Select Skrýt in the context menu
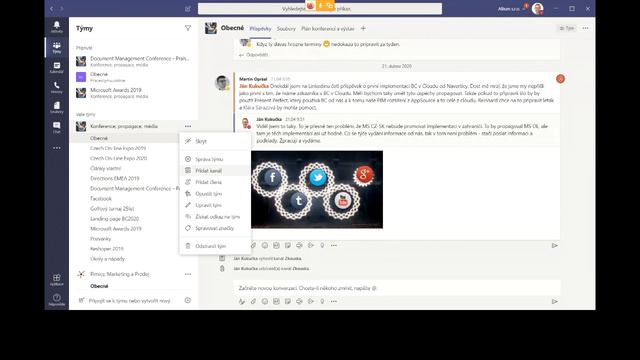The image size is (640, 360). pos(215,141)
